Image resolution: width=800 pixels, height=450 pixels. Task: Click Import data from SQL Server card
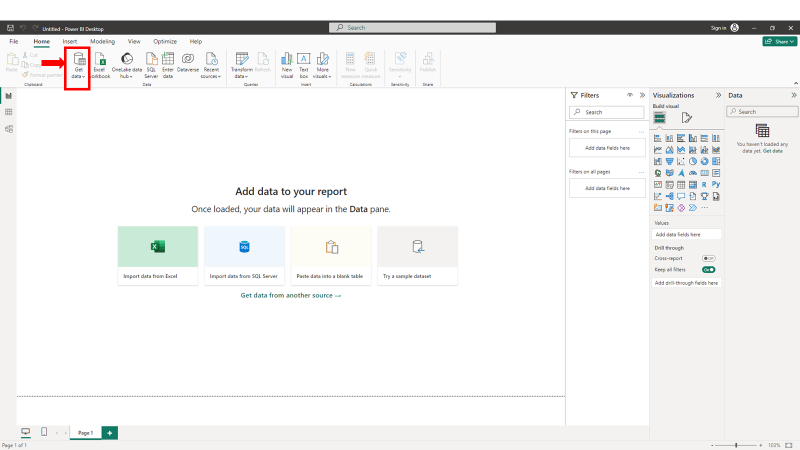(244, 255)
